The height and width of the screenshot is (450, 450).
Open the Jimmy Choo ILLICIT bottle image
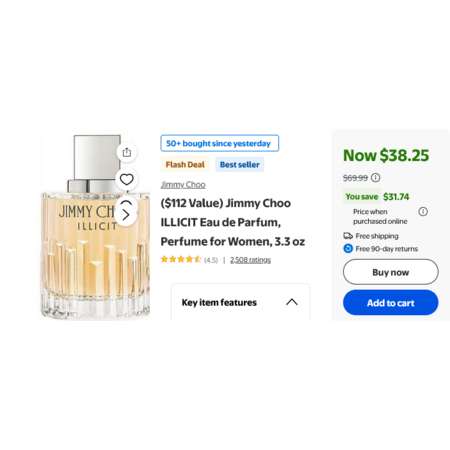(x=95, y=227)
